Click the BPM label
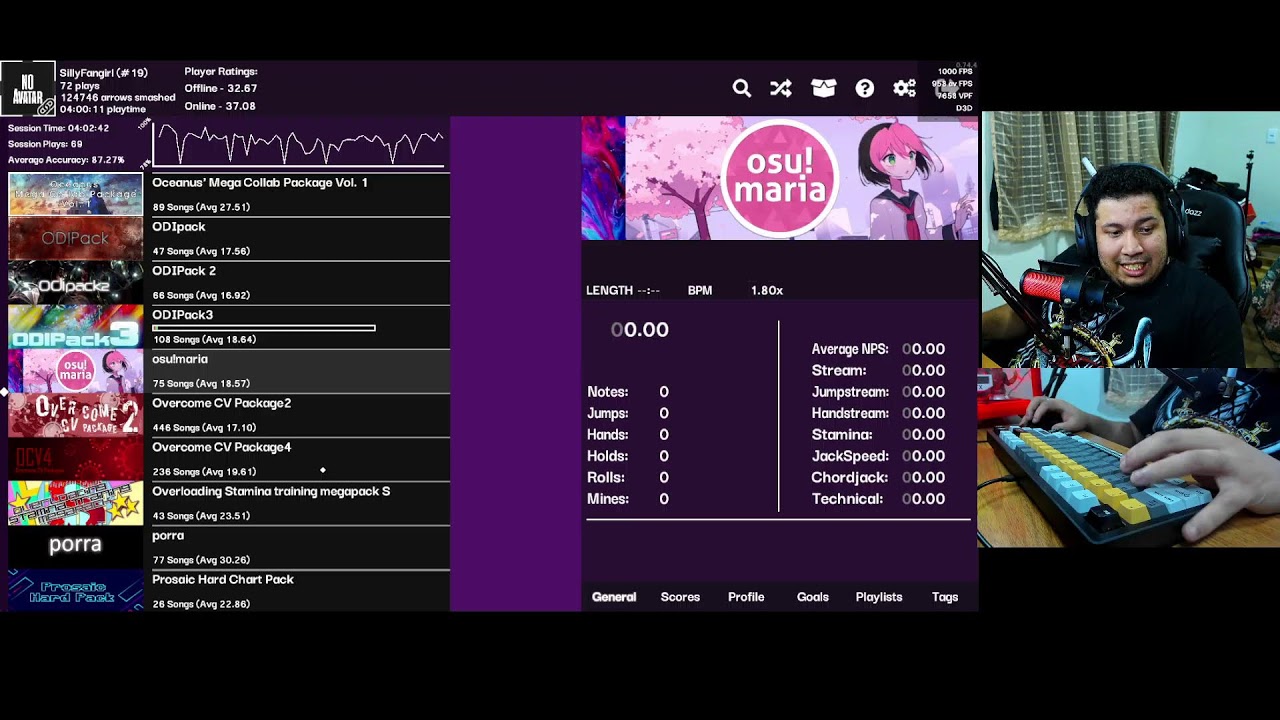The width and height of the screenshot is (1280, 720). click(x=700, y=290)
